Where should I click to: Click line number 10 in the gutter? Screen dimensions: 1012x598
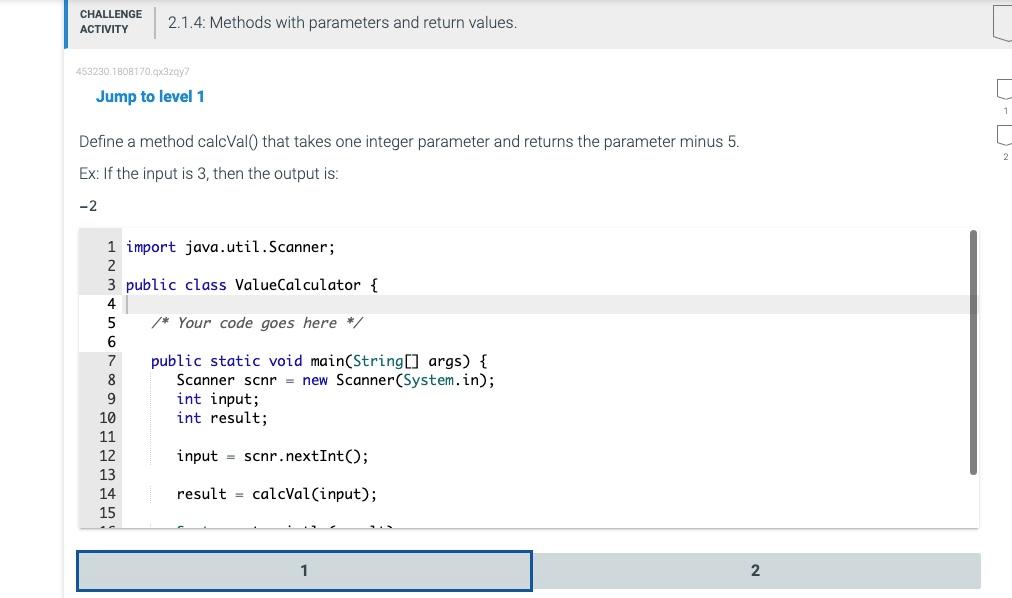click(107, 417)
